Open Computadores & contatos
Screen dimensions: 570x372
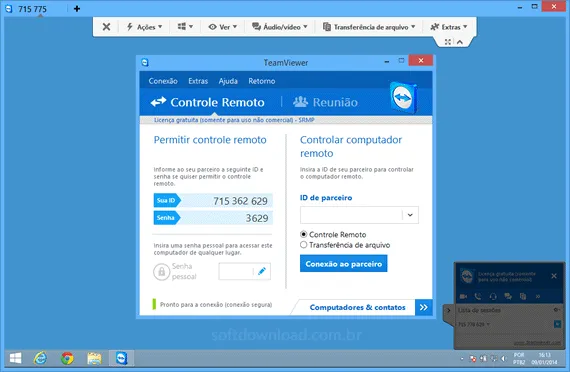[x=357, y=307]
